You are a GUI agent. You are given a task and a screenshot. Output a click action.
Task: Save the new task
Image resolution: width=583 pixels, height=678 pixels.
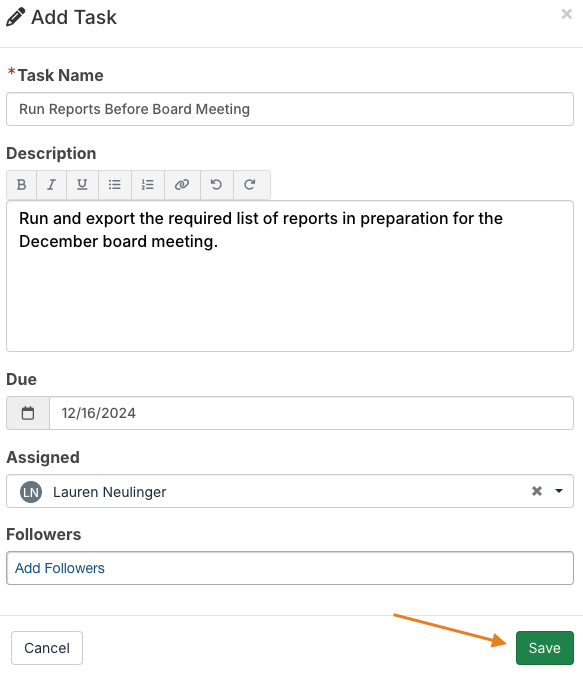tap(545, 648)
